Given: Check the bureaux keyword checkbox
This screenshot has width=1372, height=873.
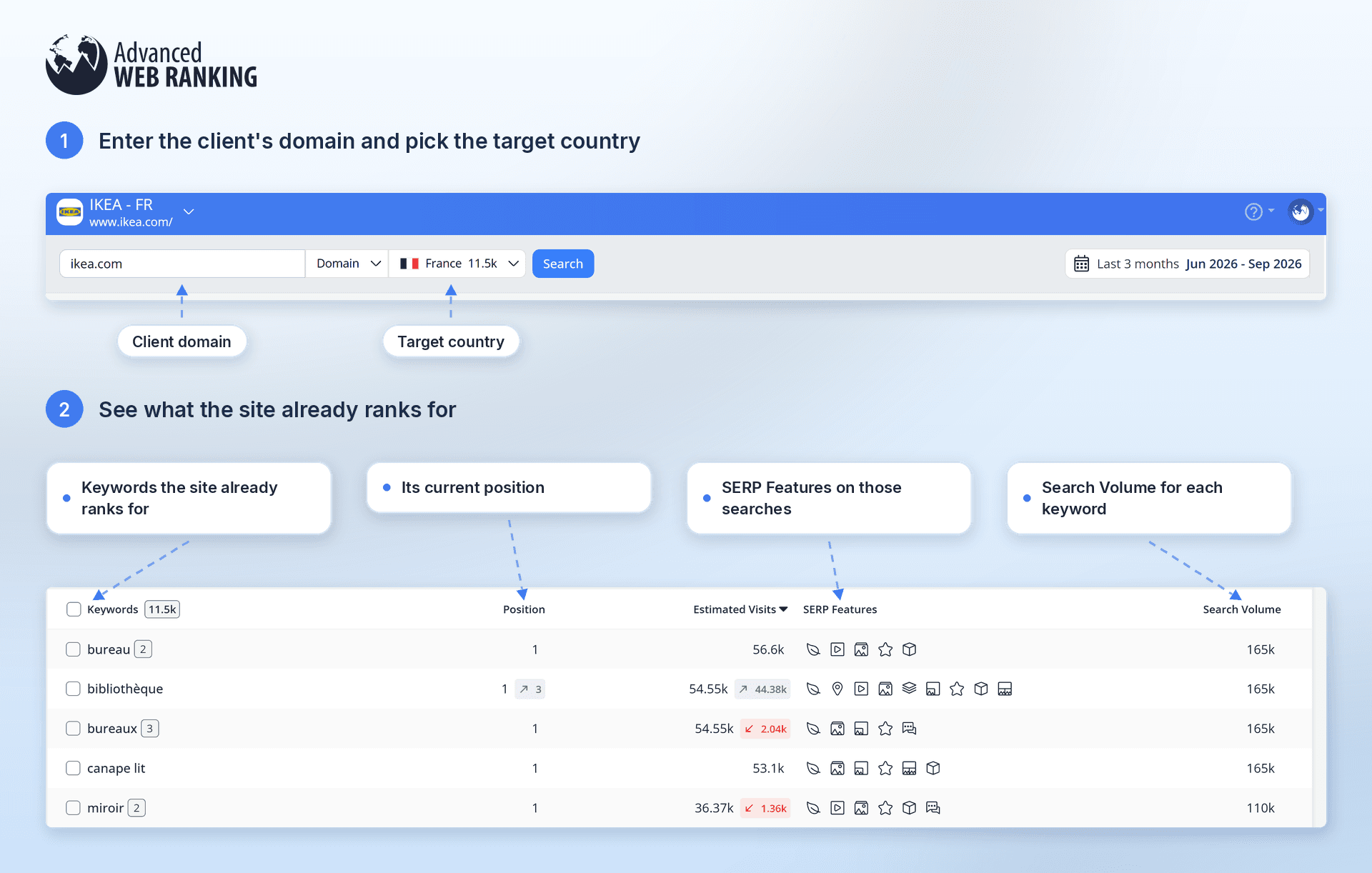Looking at the screenshot, I should (73, 729).
